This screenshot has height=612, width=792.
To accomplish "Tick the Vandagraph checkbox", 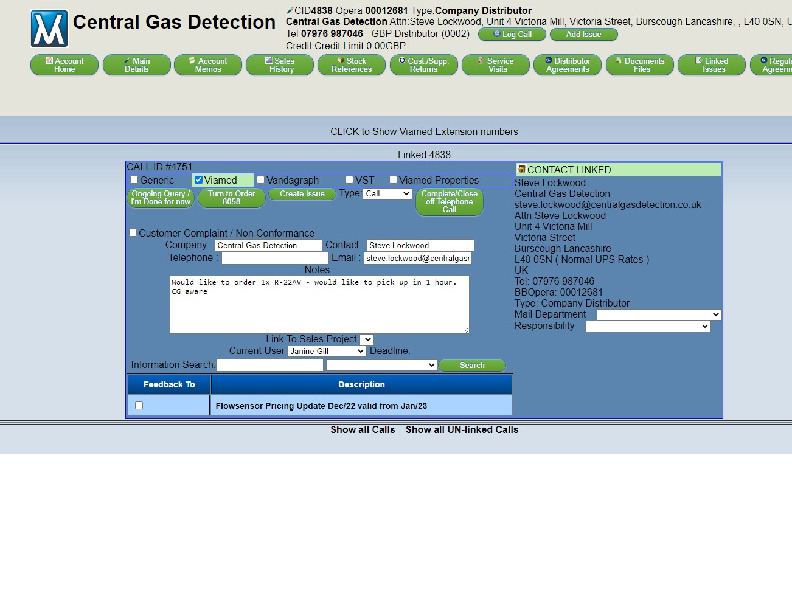I will [x=261, y=180].
